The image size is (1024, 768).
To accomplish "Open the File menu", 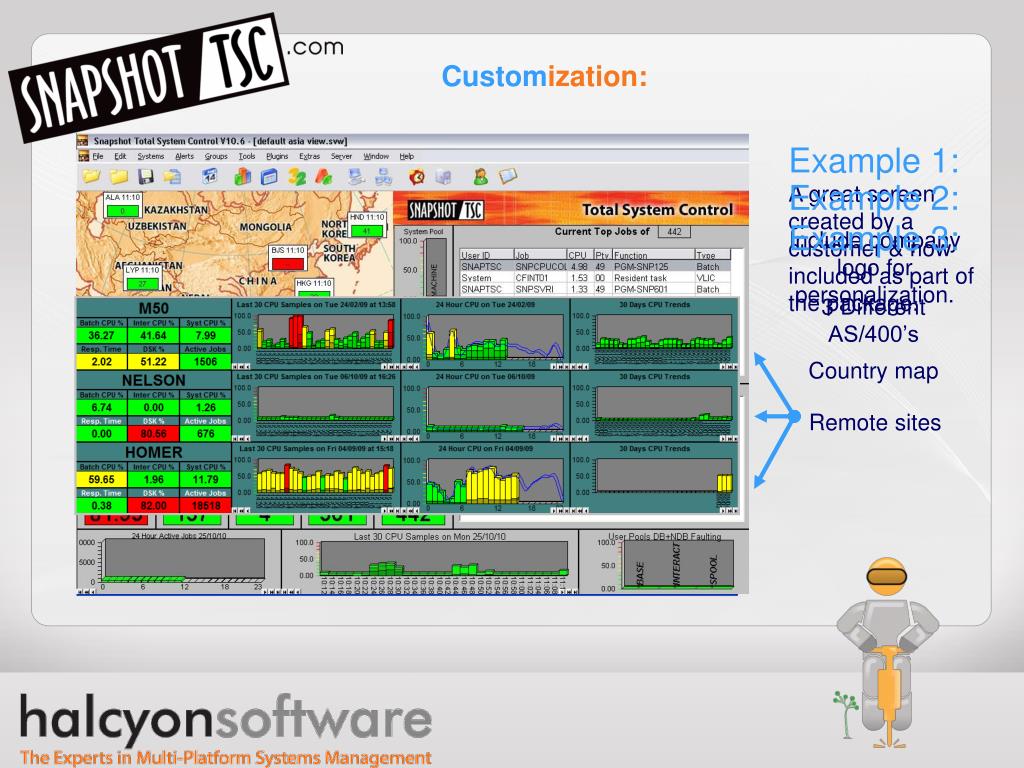I will coord(98,157).
